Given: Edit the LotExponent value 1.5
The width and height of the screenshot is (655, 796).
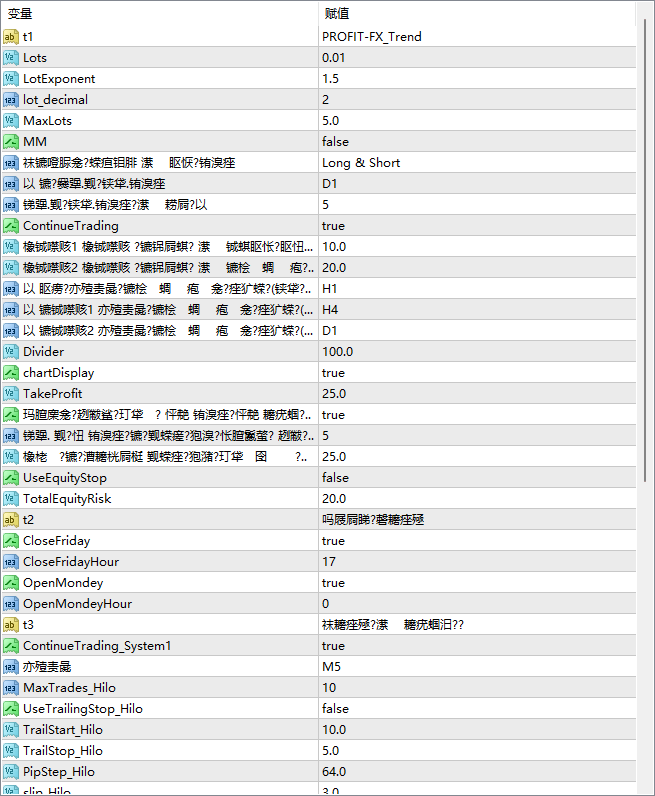Looking at the screenshot, I should pyautogui.click(x=330, y=79).
